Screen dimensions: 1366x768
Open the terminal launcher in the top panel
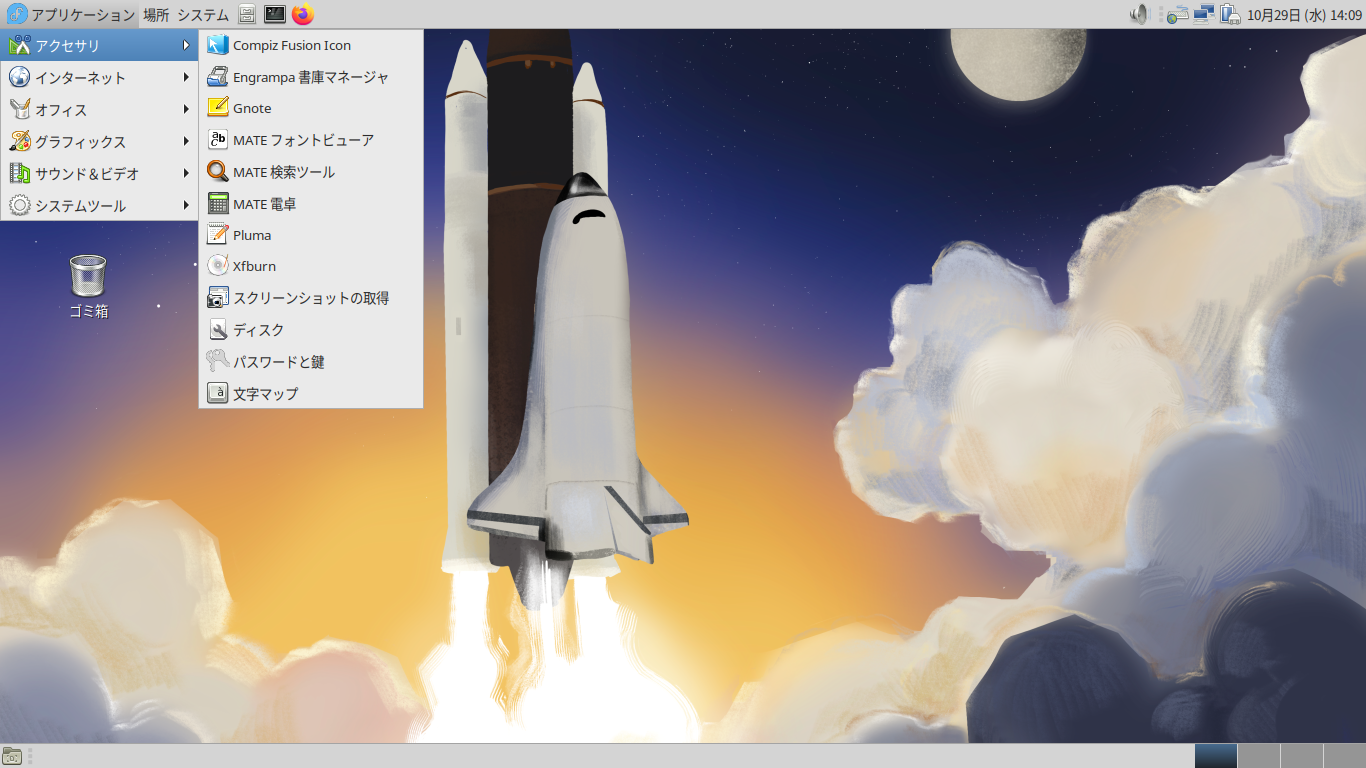(275, 14)
